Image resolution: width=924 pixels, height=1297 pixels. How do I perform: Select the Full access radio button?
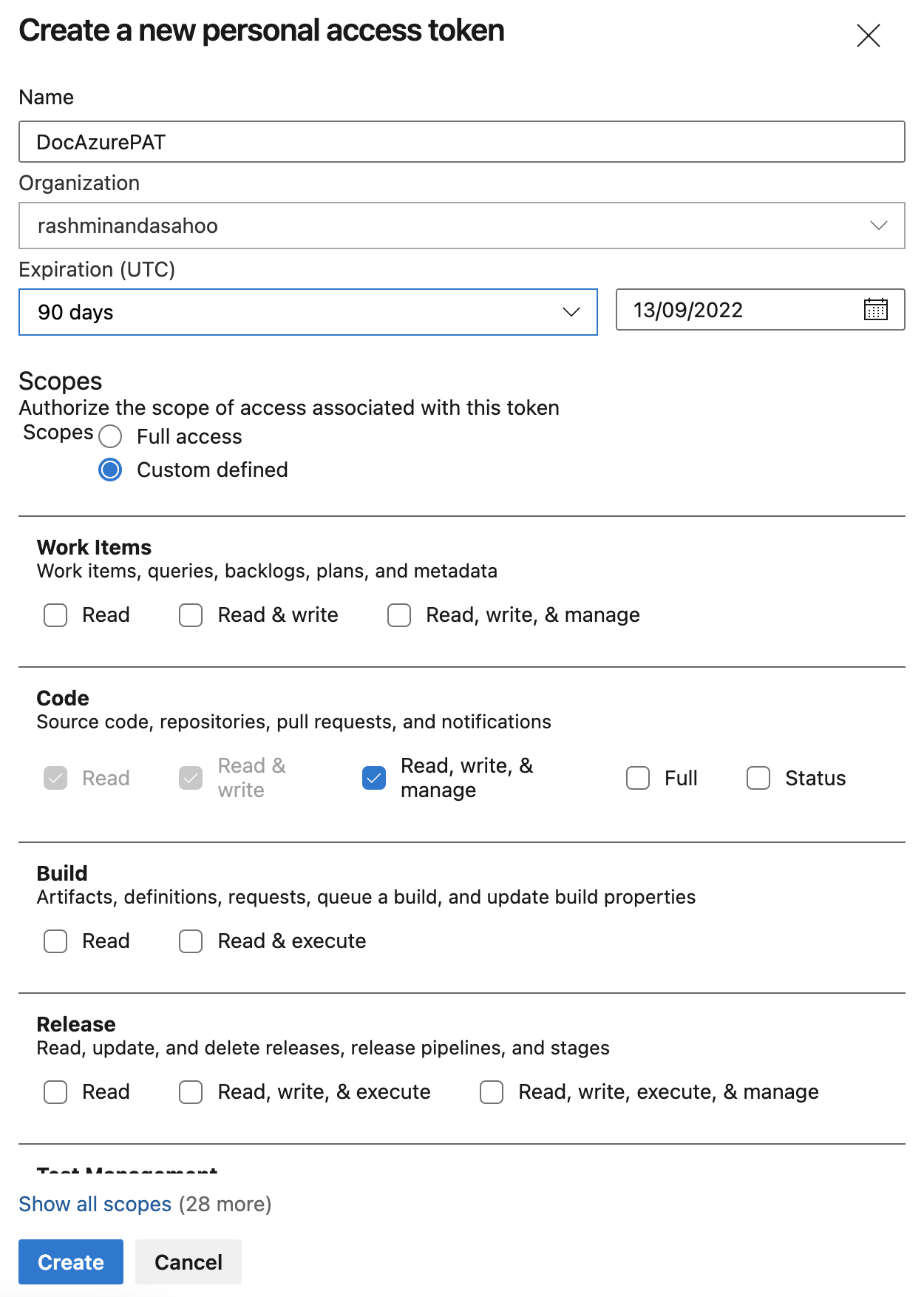point(110,437)
